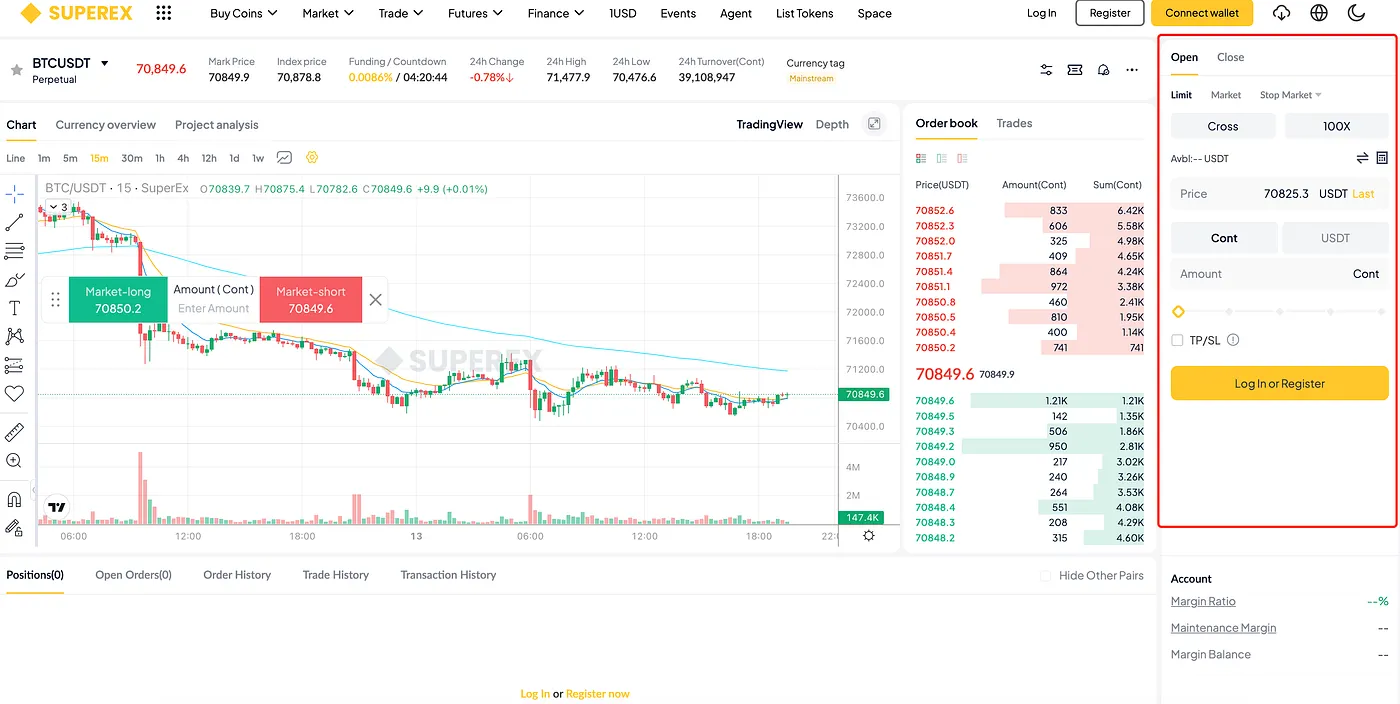Switch amount unit to USDT
The image size is (1400, 704).
1336,238
